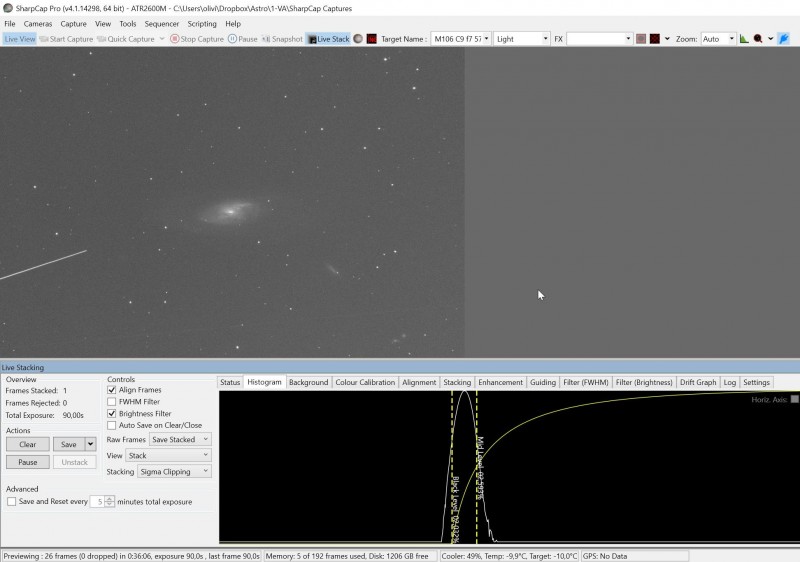This screenshot has width=800, height=562.
Task: Expand the Save button dropdown arrow
Action: pos(90,444)
